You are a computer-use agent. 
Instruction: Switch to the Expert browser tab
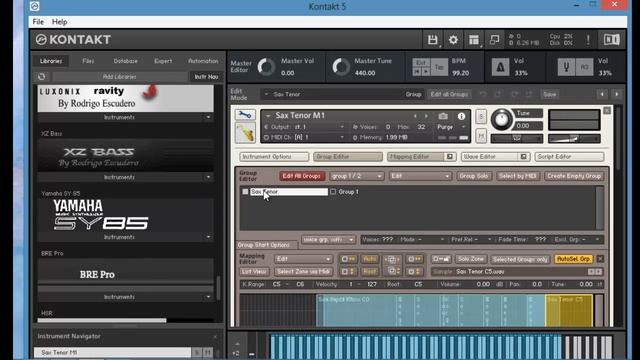click(x=163, y=61)
